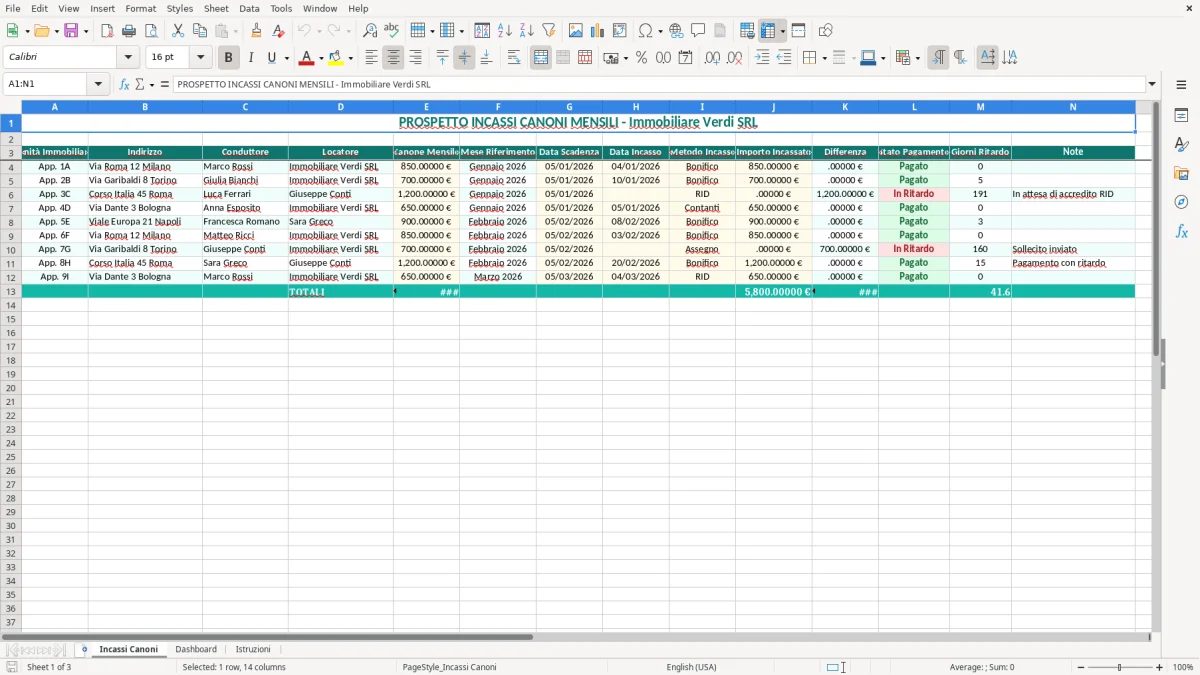
Task: Expand the Name Box dropdown
Action: point(98,85)
